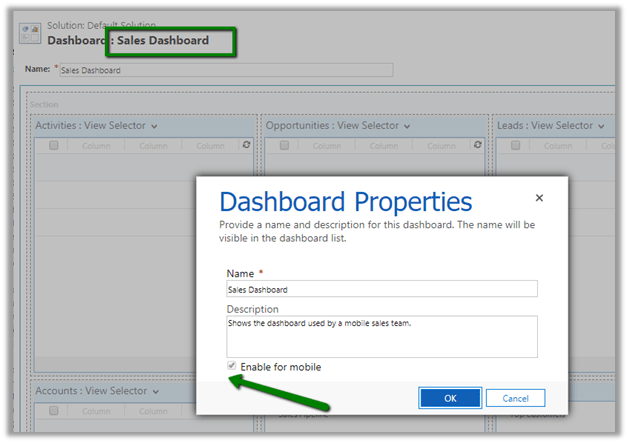Expand the Activities View Selector dropdown
This screenshot has width=628, height=443.
[x=155, y=126]
